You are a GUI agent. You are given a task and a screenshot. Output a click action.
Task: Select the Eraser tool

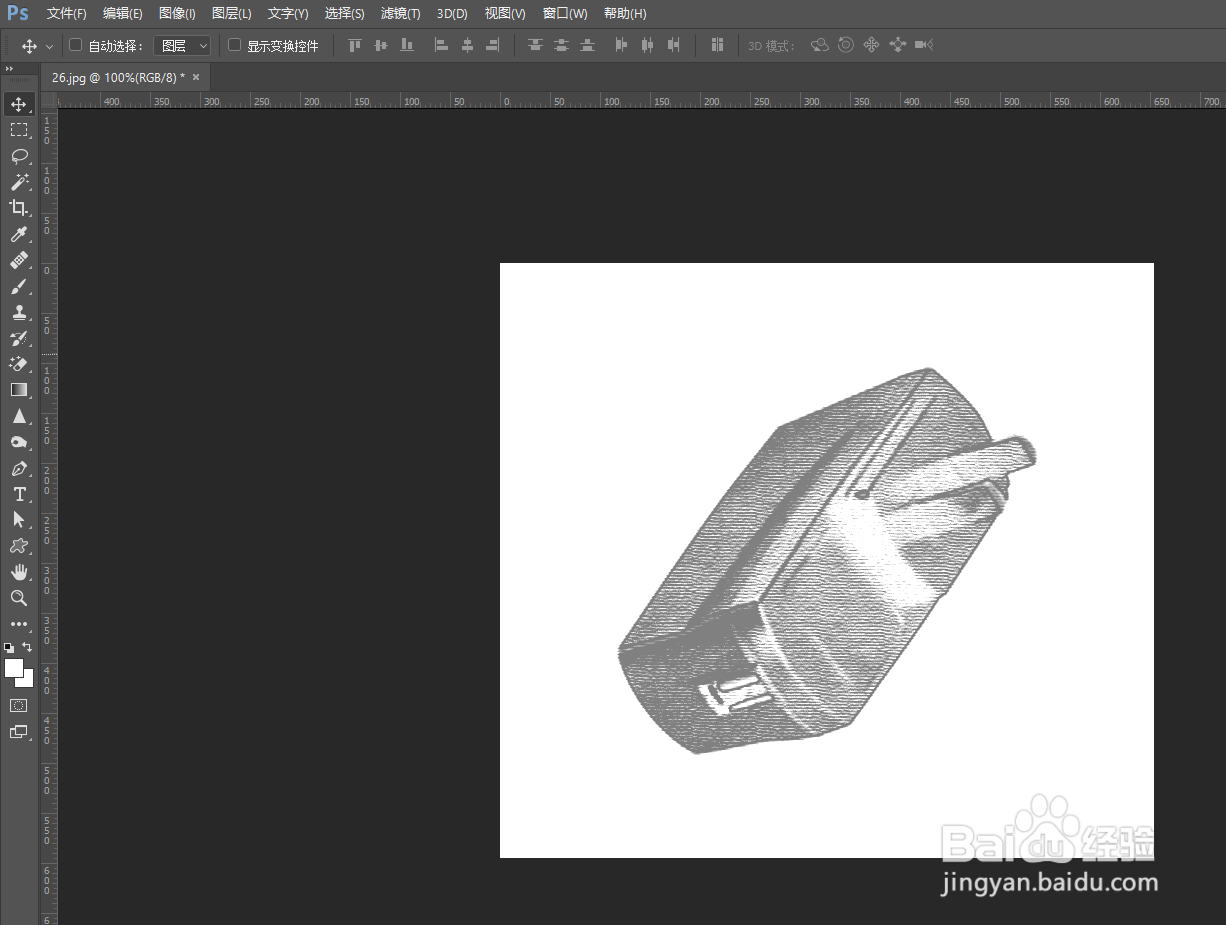point(19,364)
